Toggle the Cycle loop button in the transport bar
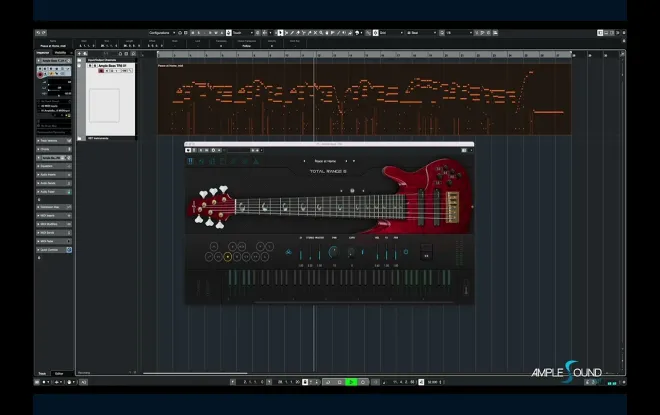Viewport: 660px width, 415px height. 328,382
